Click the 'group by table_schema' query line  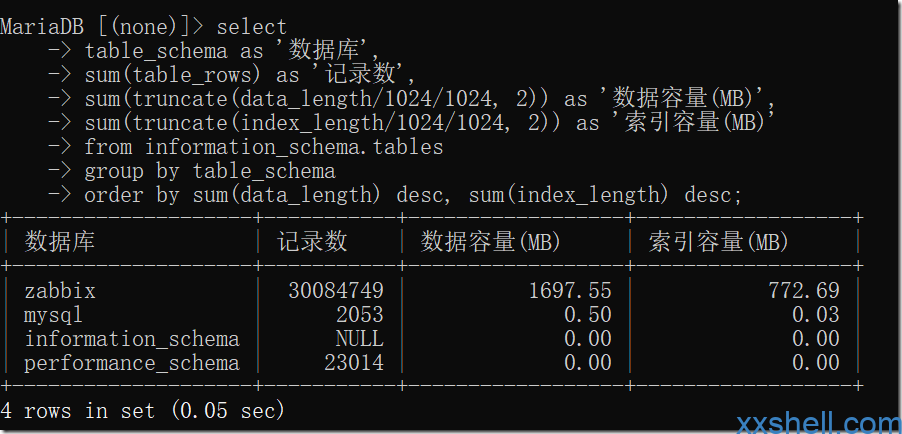pyautogui.click(x=210, y=172)
